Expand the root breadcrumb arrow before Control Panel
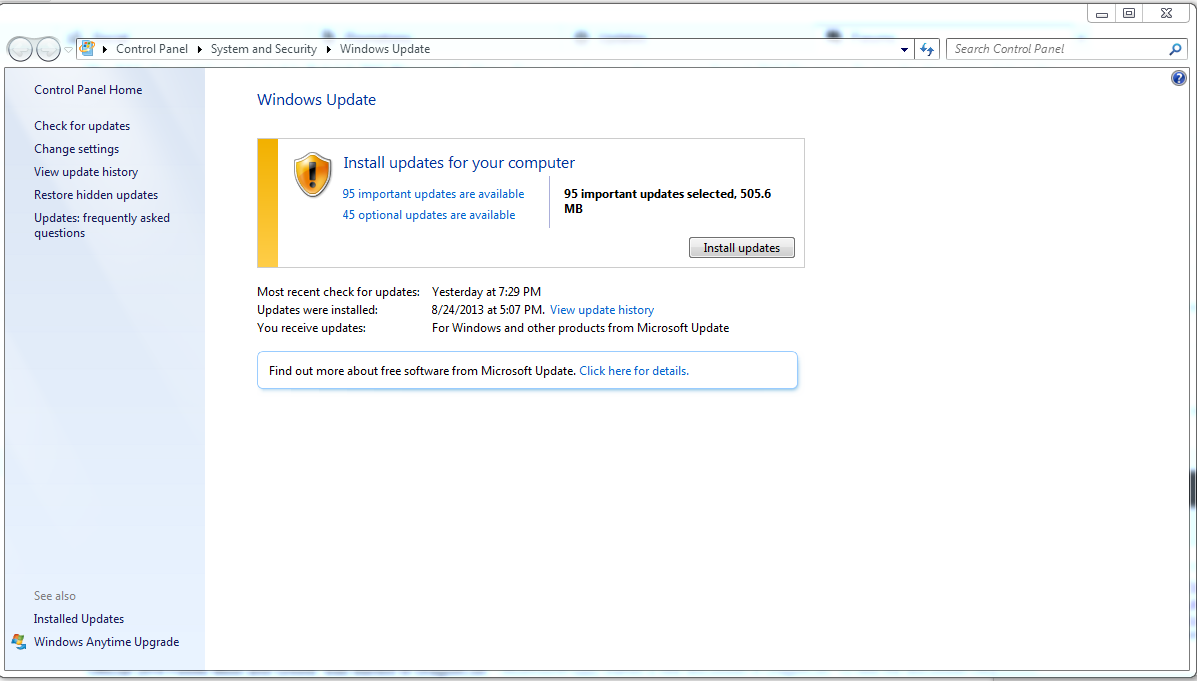 (x=105, y=50)
